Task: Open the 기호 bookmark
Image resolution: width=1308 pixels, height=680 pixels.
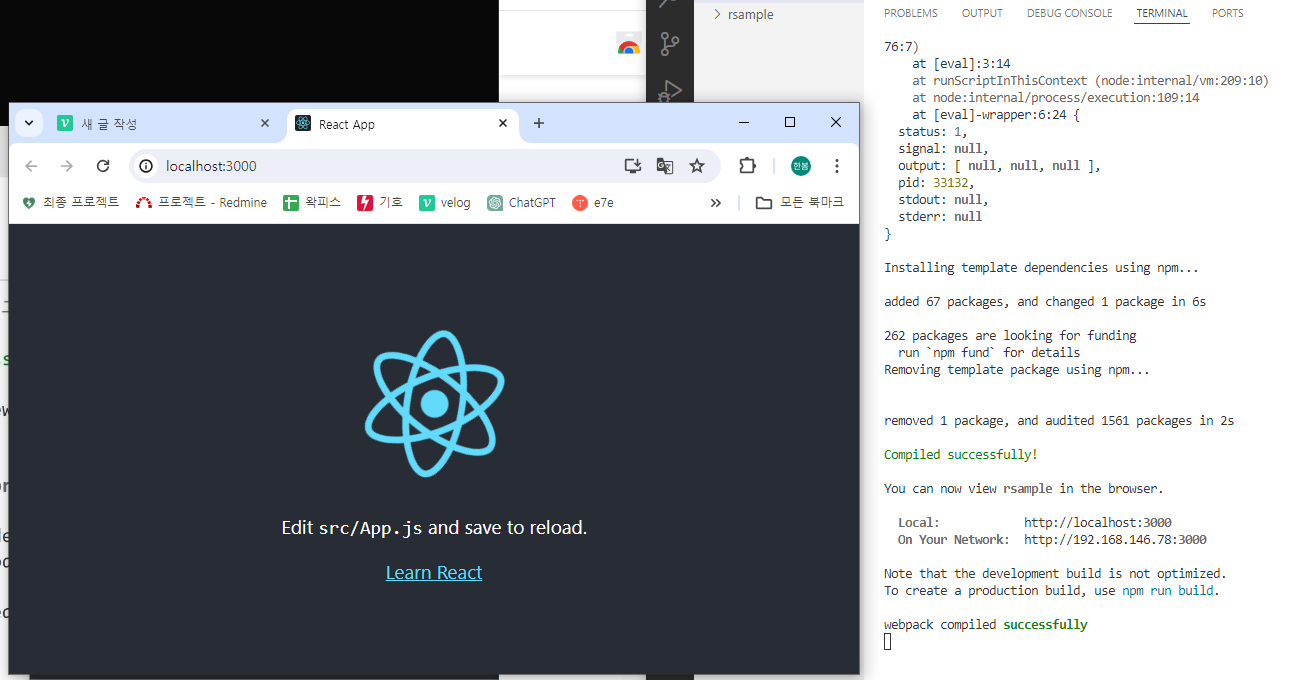Action: coord(380,202)
